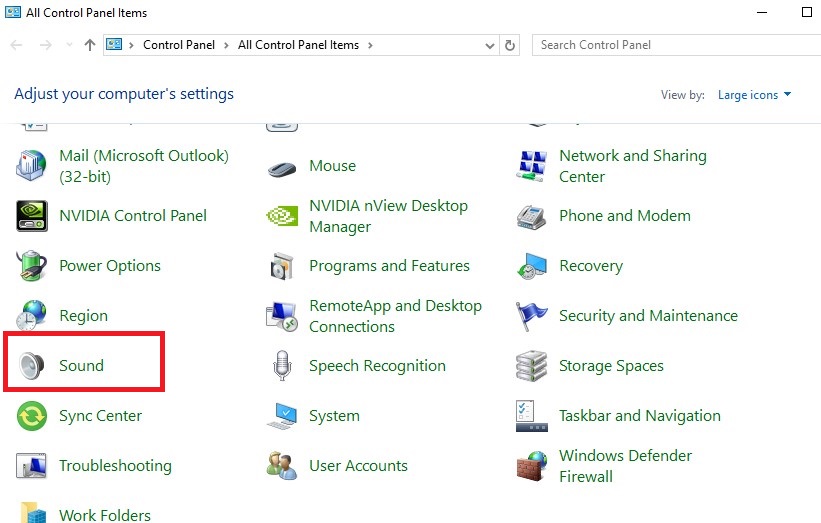Select the 'All Control Panel Items' breadcrumb
Screen dimensions: 821x523
point(298,45)
